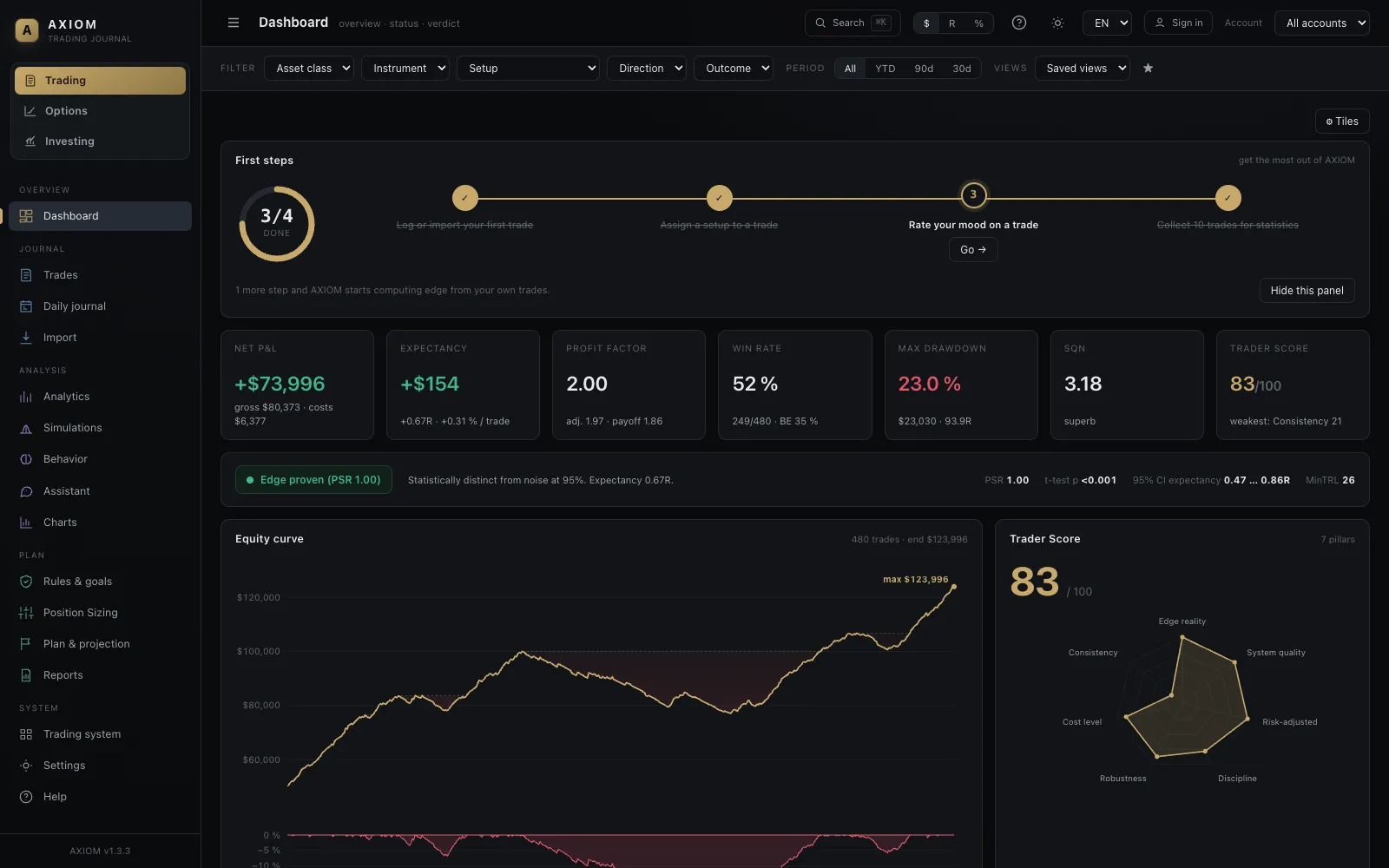1389x868 pixels.
Task: Click Go for Rate your mood step
Action: (x=973, y=250)
